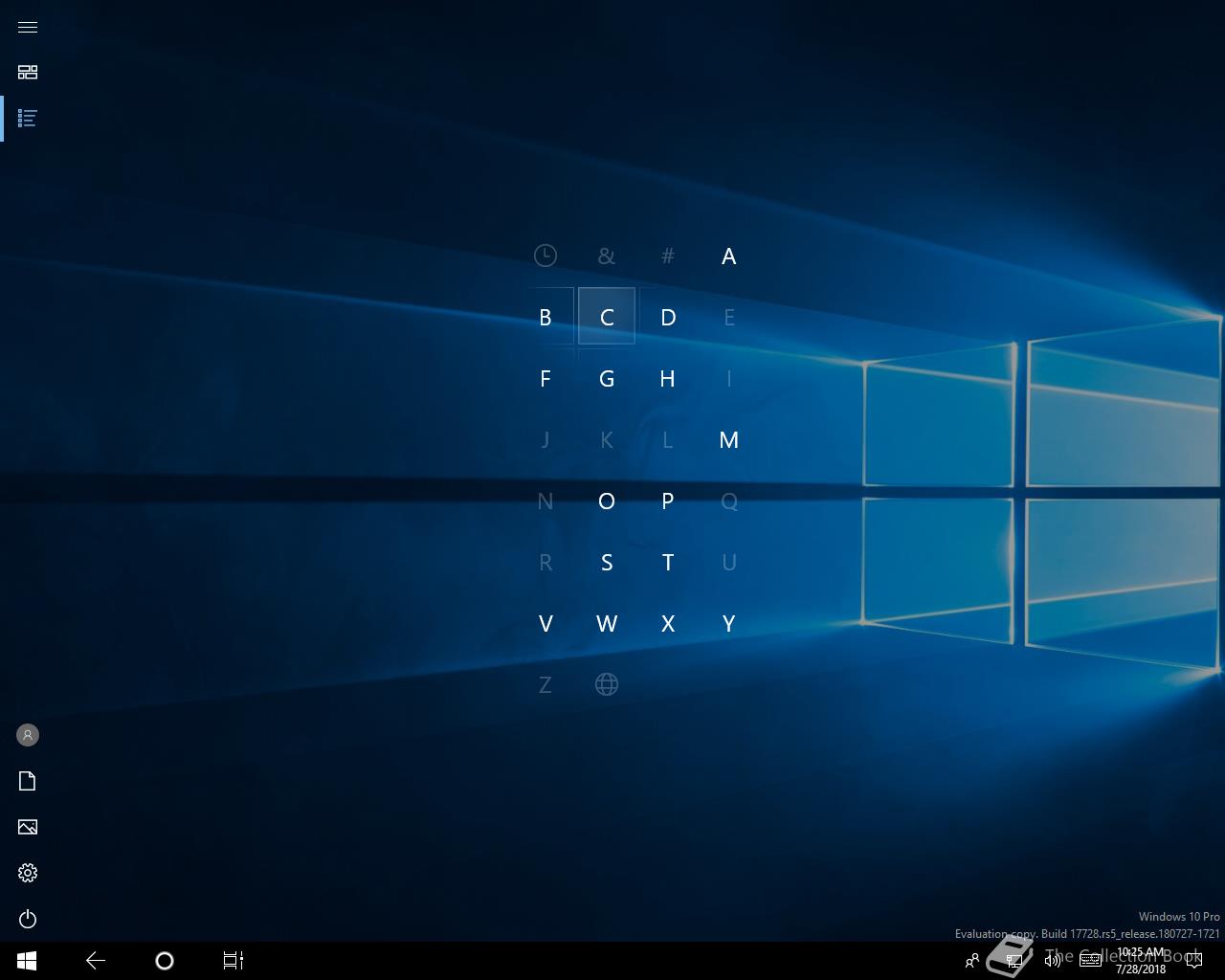The width and height of the screenshot is (1225, 980).
Task: Click the Windows Start button
Action: click(x=27, y=961)
